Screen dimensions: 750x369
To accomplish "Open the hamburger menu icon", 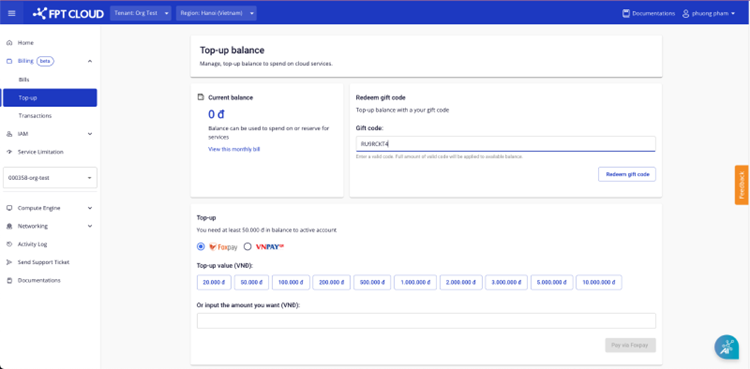I will tap(11, 13).
